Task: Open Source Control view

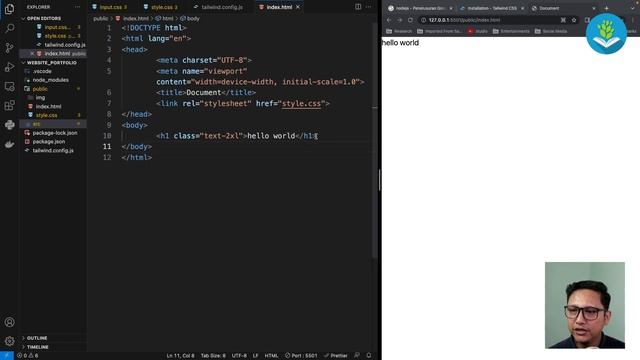Action: [x=9, y=48]
